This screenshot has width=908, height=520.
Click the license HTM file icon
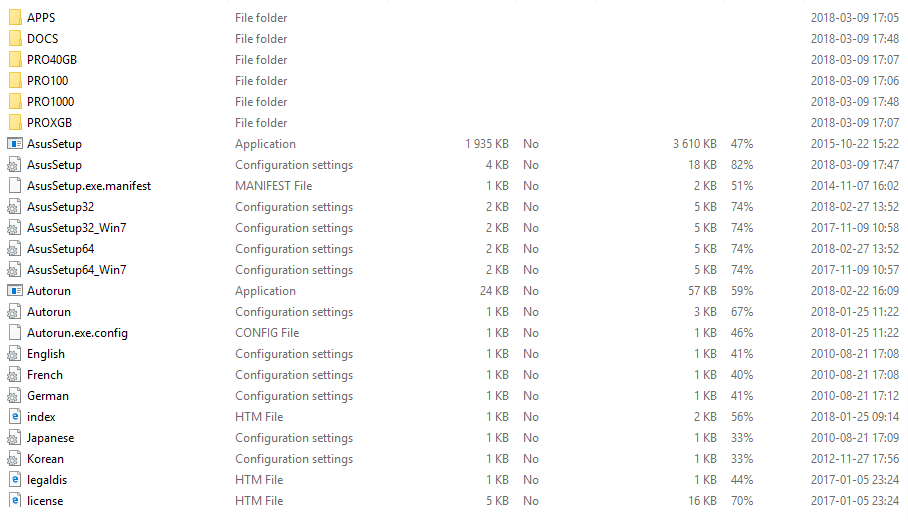click(15, 501)
